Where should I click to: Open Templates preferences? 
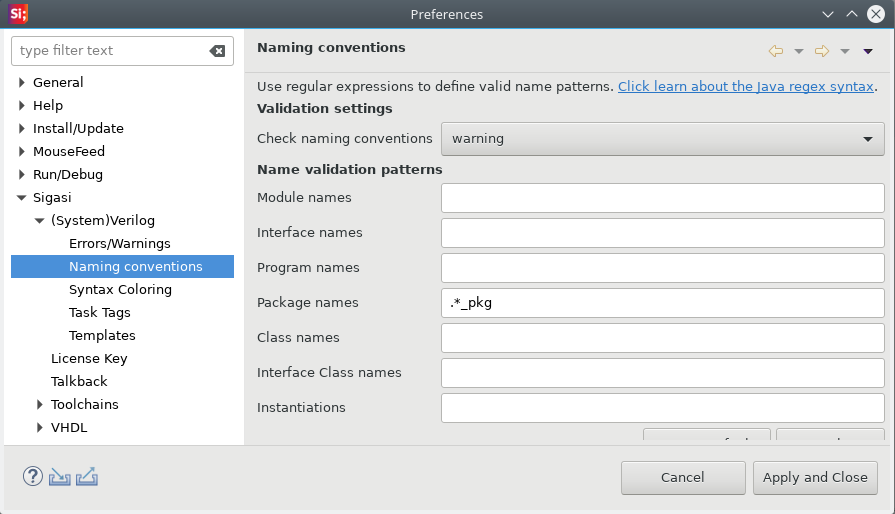[102, 335]
